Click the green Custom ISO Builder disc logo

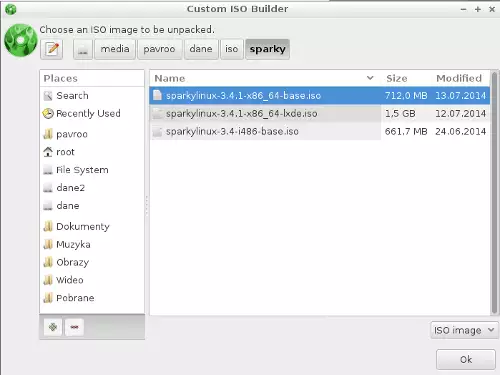point(21,40)
